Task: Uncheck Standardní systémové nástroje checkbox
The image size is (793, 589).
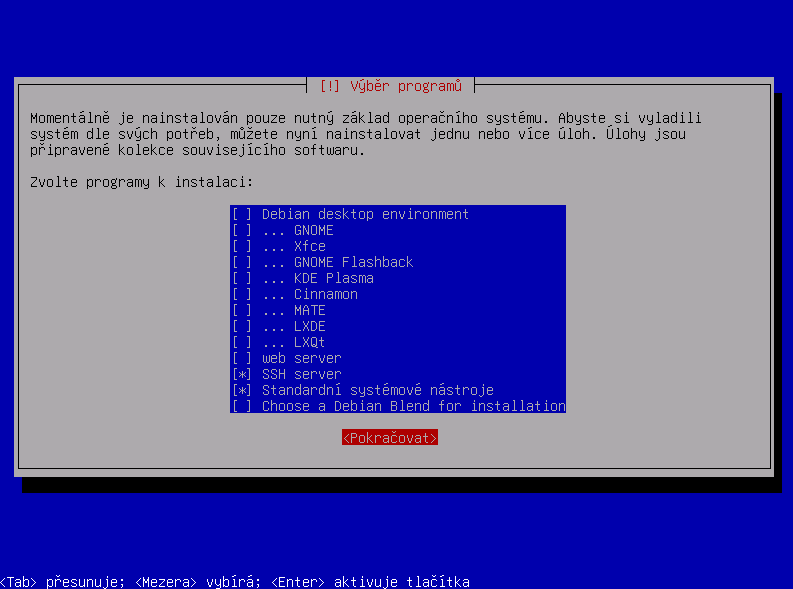Action: tap(242, 390)
